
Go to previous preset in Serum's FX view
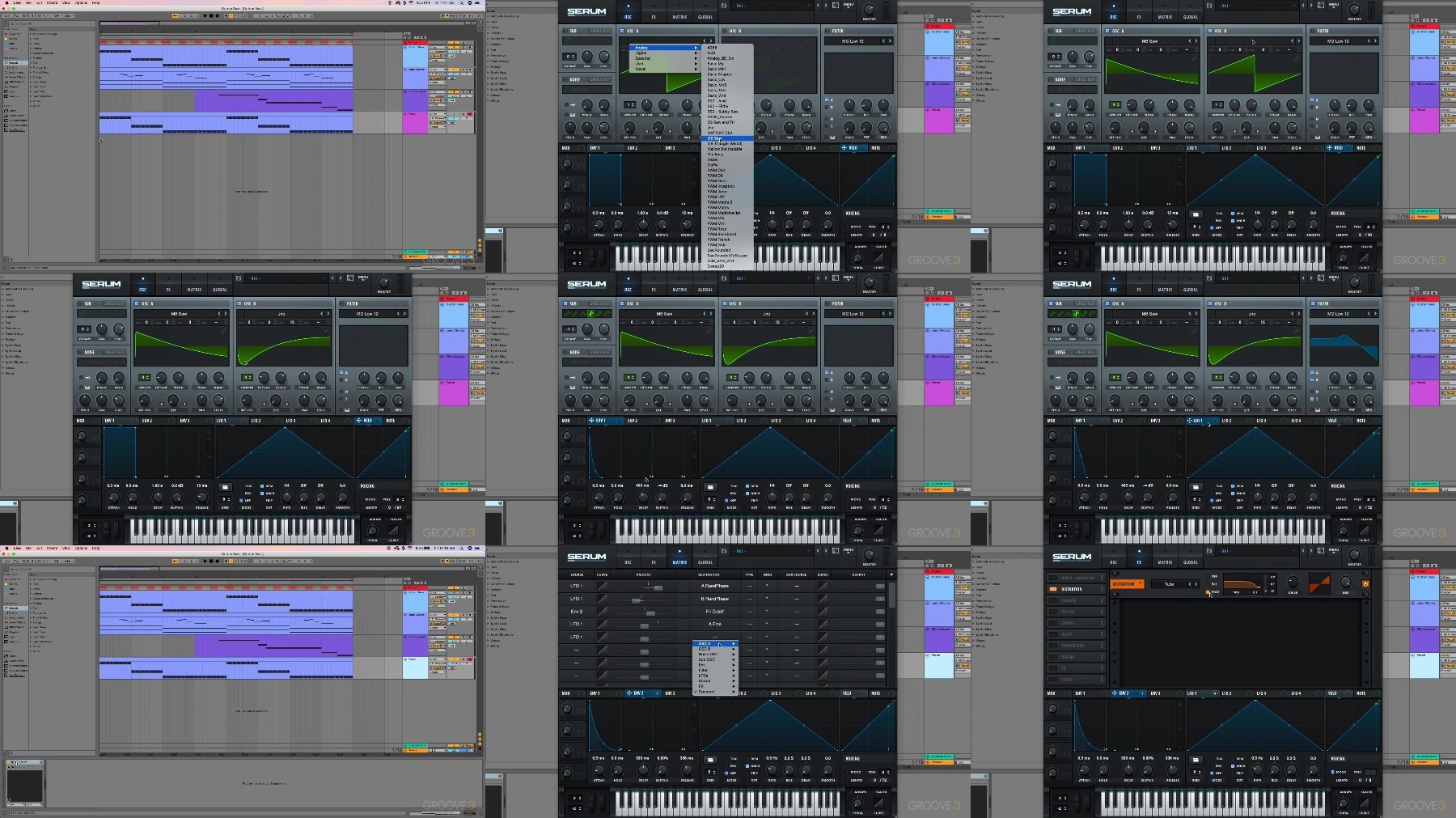coord(1302,551)
